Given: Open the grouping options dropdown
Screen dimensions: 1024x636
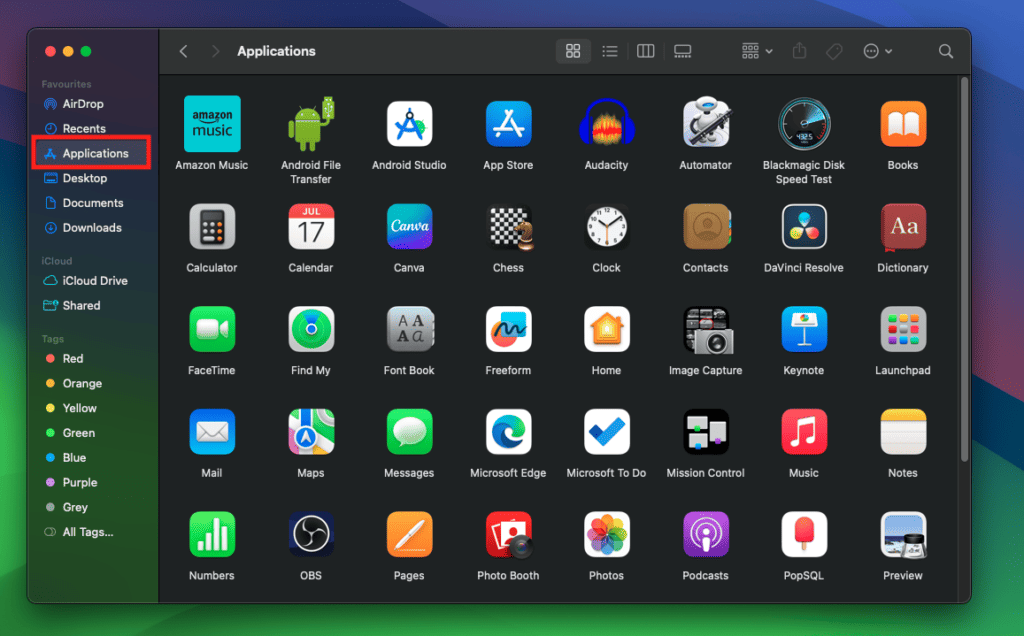Looking at the screenshot, I should click(756, 51).
